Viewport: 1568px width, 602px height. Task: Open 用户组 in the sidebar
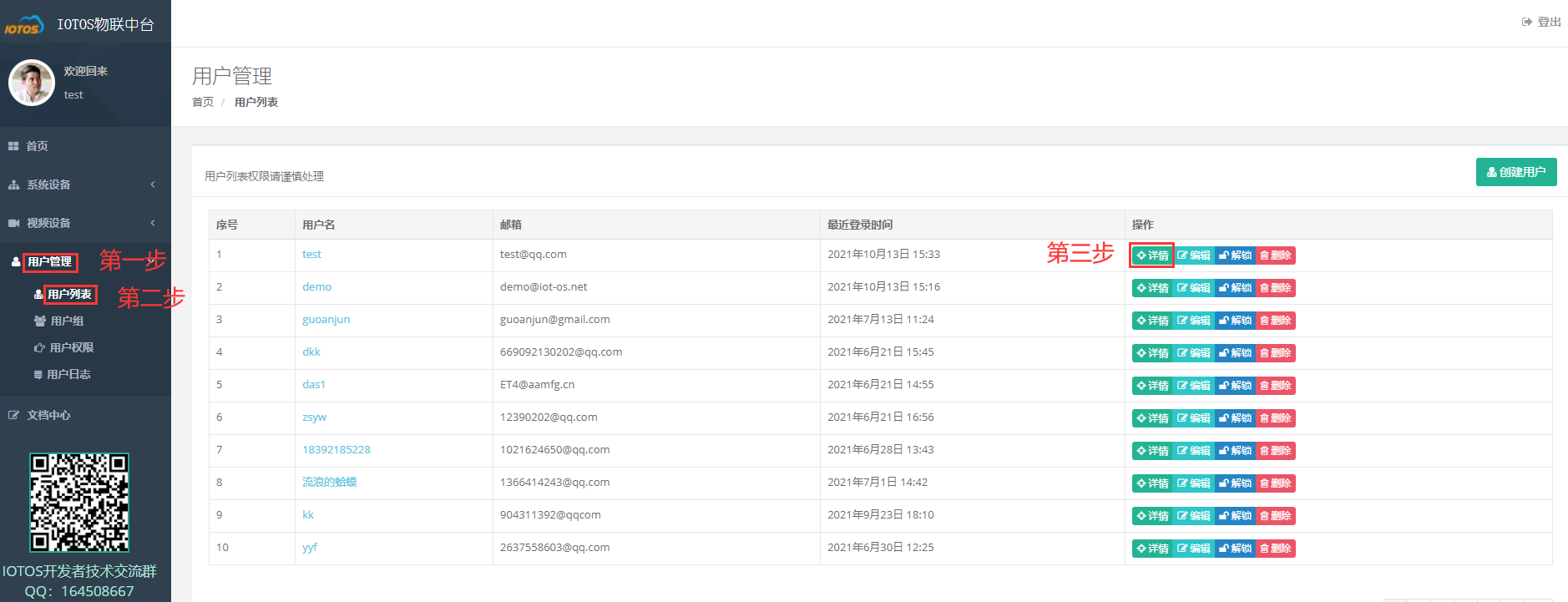click(x=67, y=321)
